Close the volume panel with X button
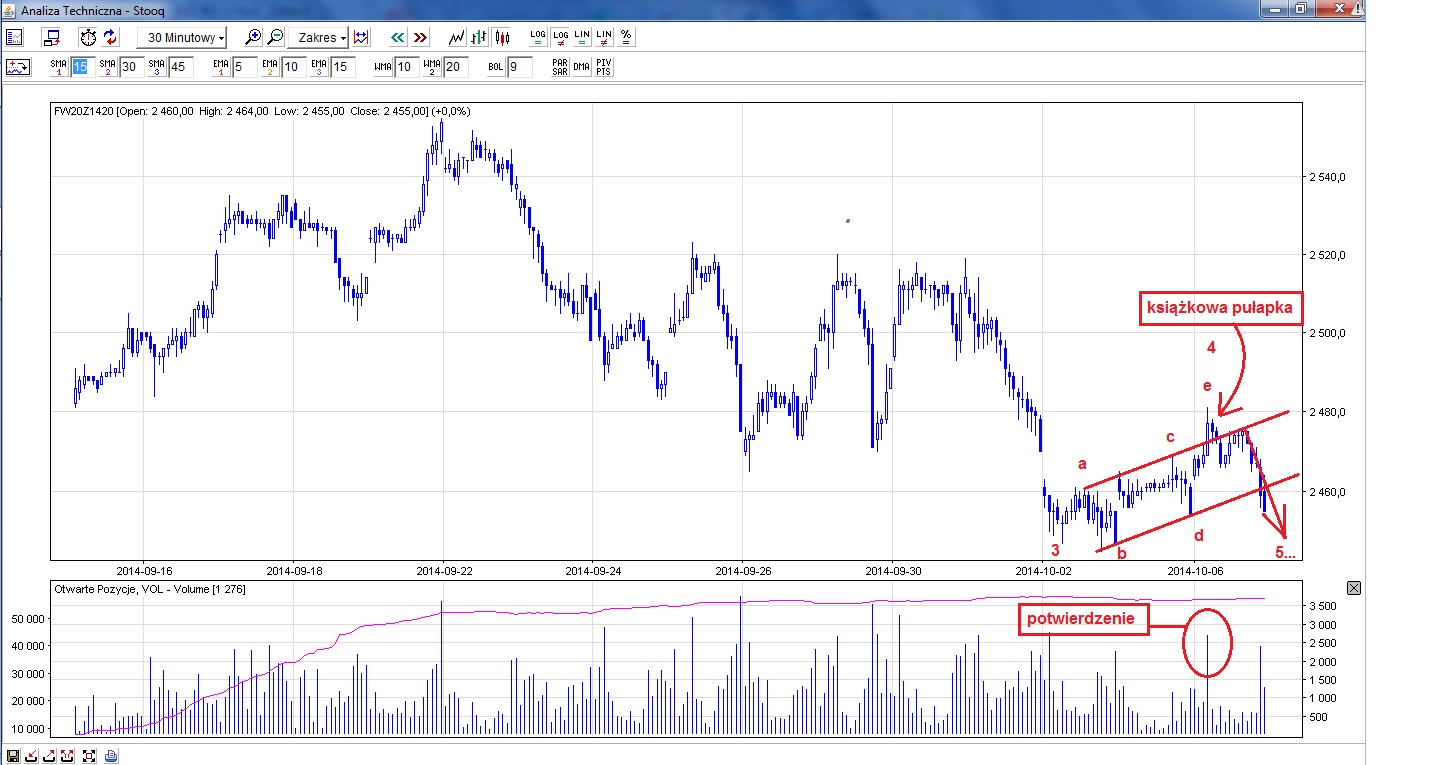This screenshot has width=1432, height=765. (1354, 588)
